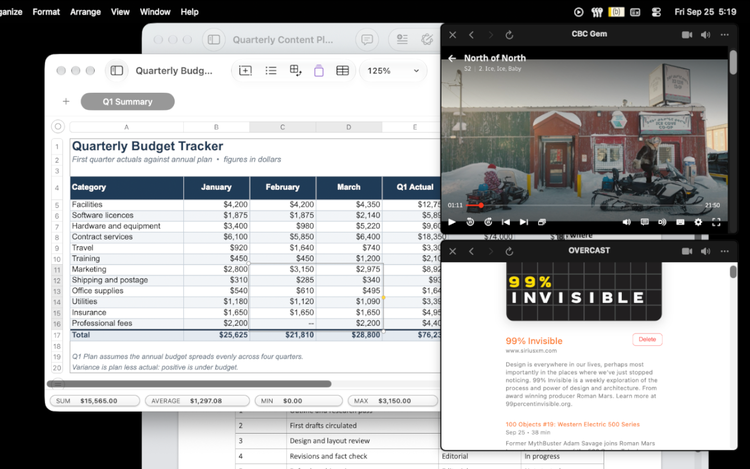
Task: Click the Revisions and fact check row
Action: pos(328,456)
